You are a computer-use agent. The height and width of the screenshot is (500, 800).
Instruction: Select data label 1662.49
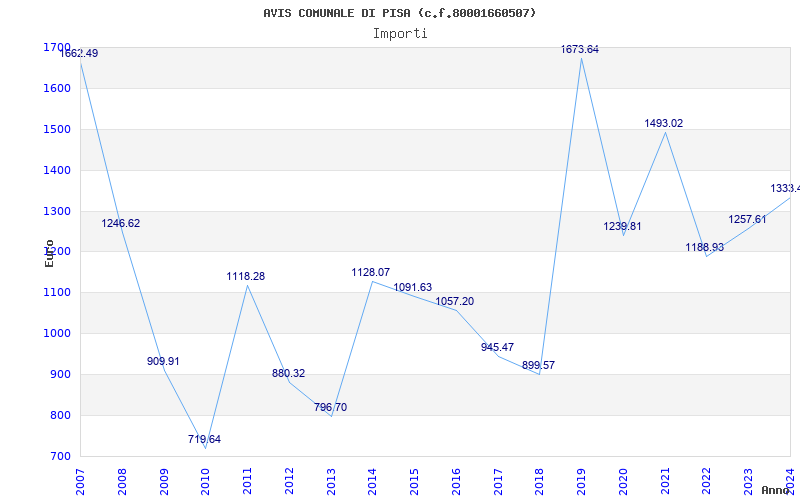[79, 54]
